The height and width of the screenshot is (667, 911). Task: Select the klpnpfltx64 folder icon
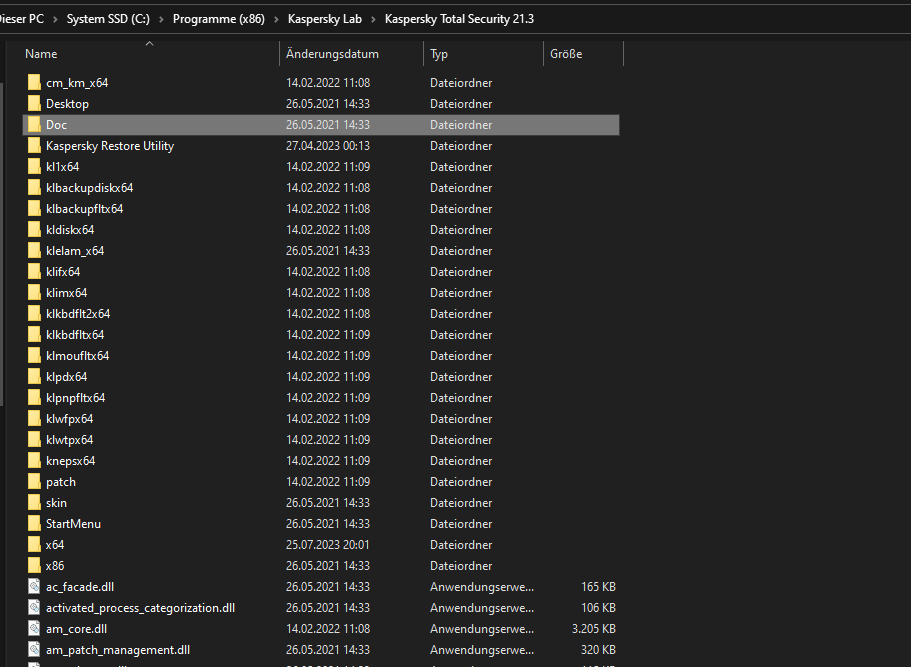[34, 397]
